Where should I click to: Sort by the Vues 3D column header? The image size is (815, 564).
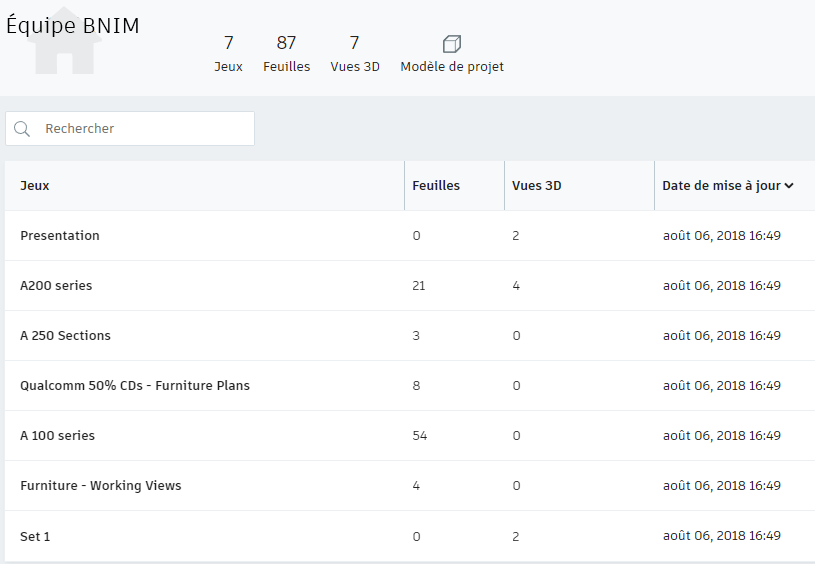click(x=537, y=186)
